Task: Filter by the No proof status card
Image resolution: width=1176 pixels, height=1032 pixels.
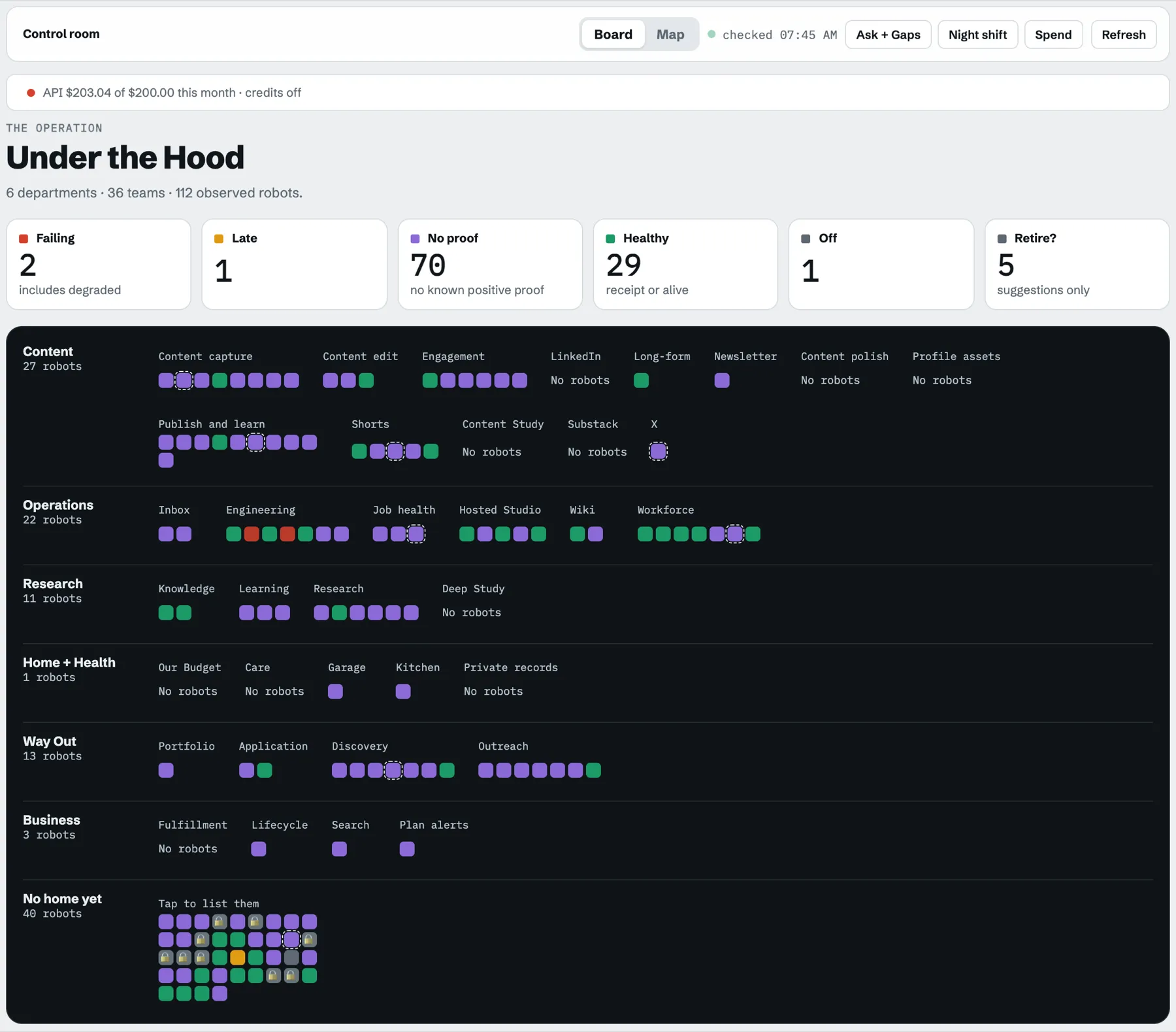Action: (x=490, y=264)
